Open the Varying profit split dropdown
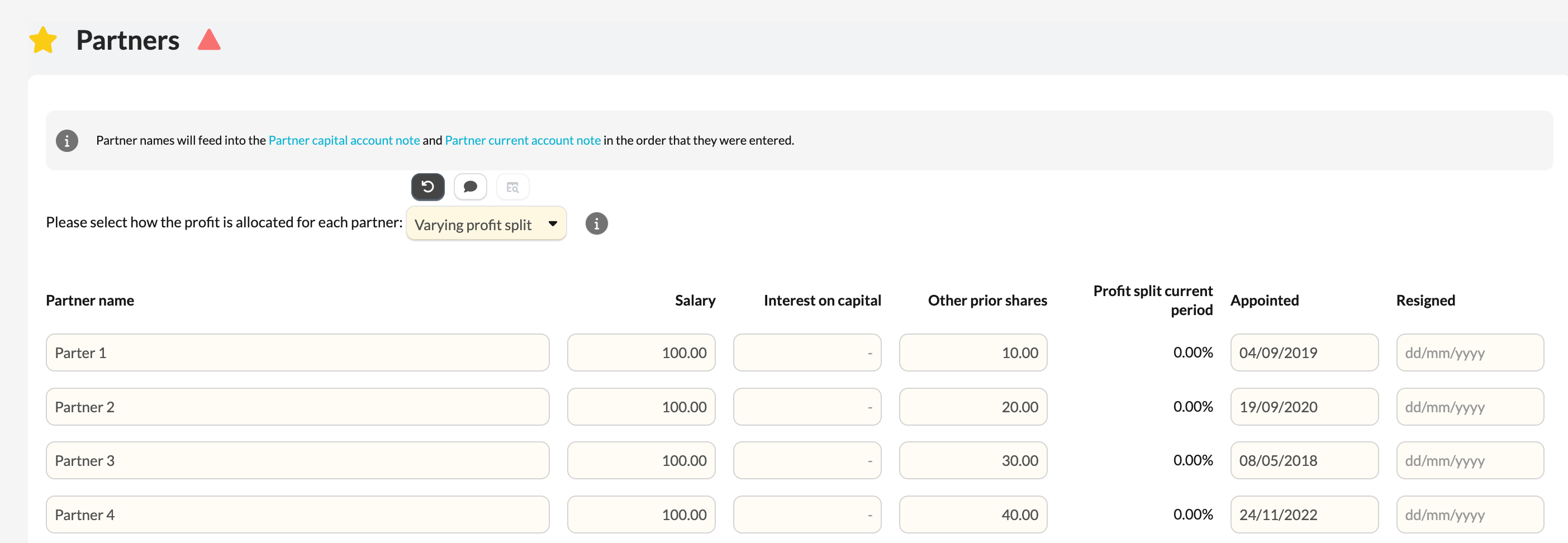Viewport: 1568px width, 543px height. (x=486, y=223)
